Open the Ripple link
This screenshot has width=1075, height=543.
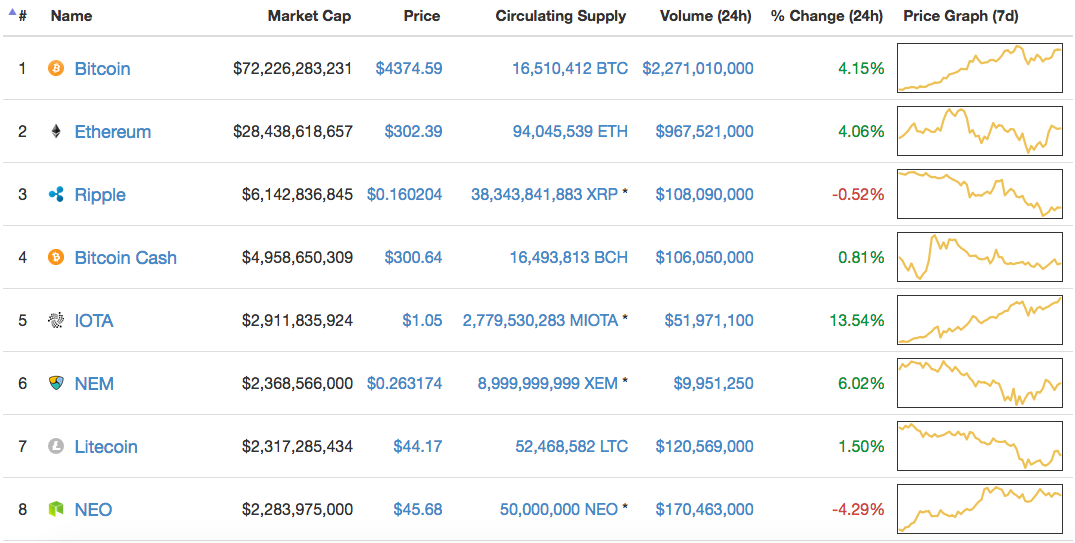pos(100,195)
